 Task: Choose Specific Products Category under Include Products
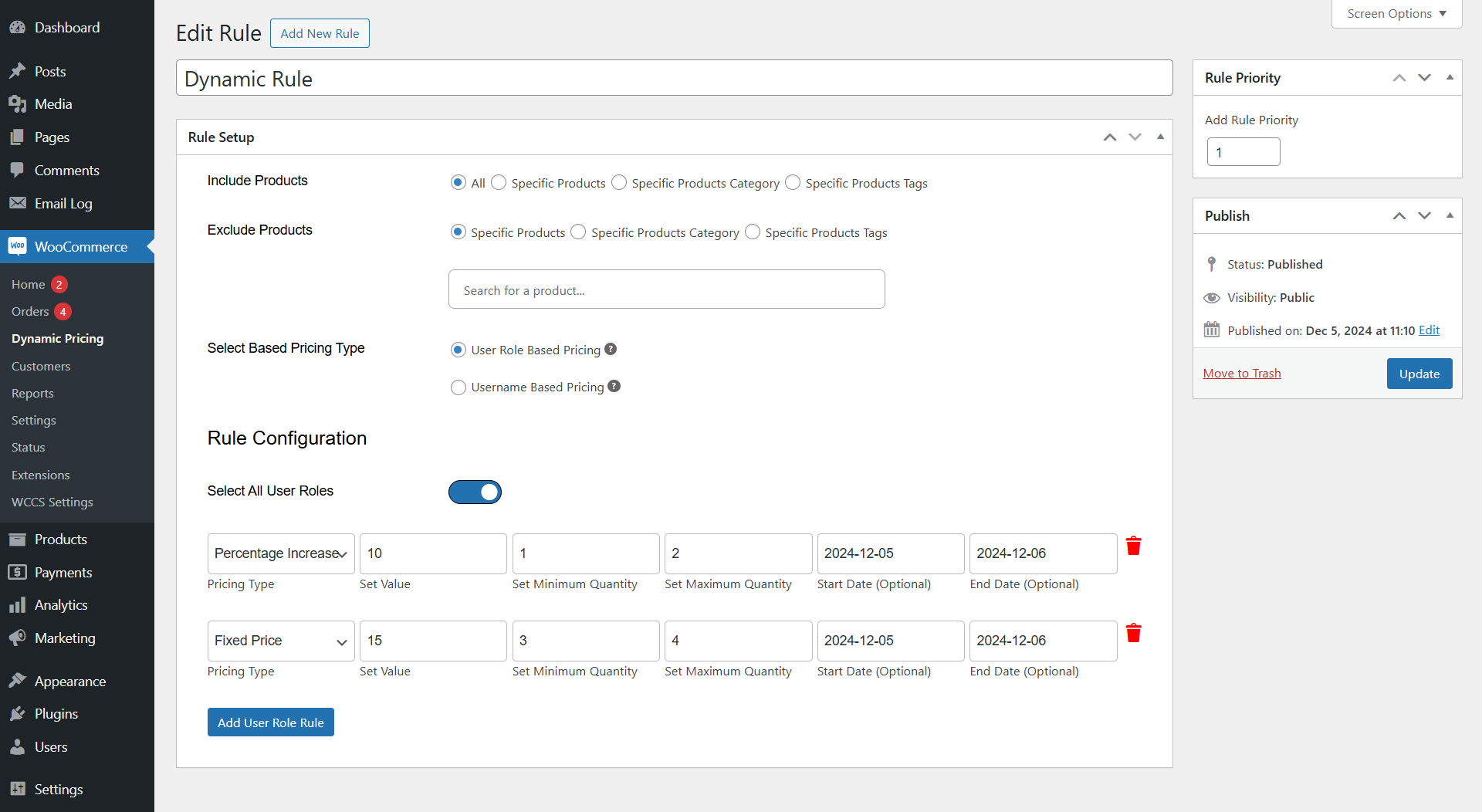coord(619,183)
